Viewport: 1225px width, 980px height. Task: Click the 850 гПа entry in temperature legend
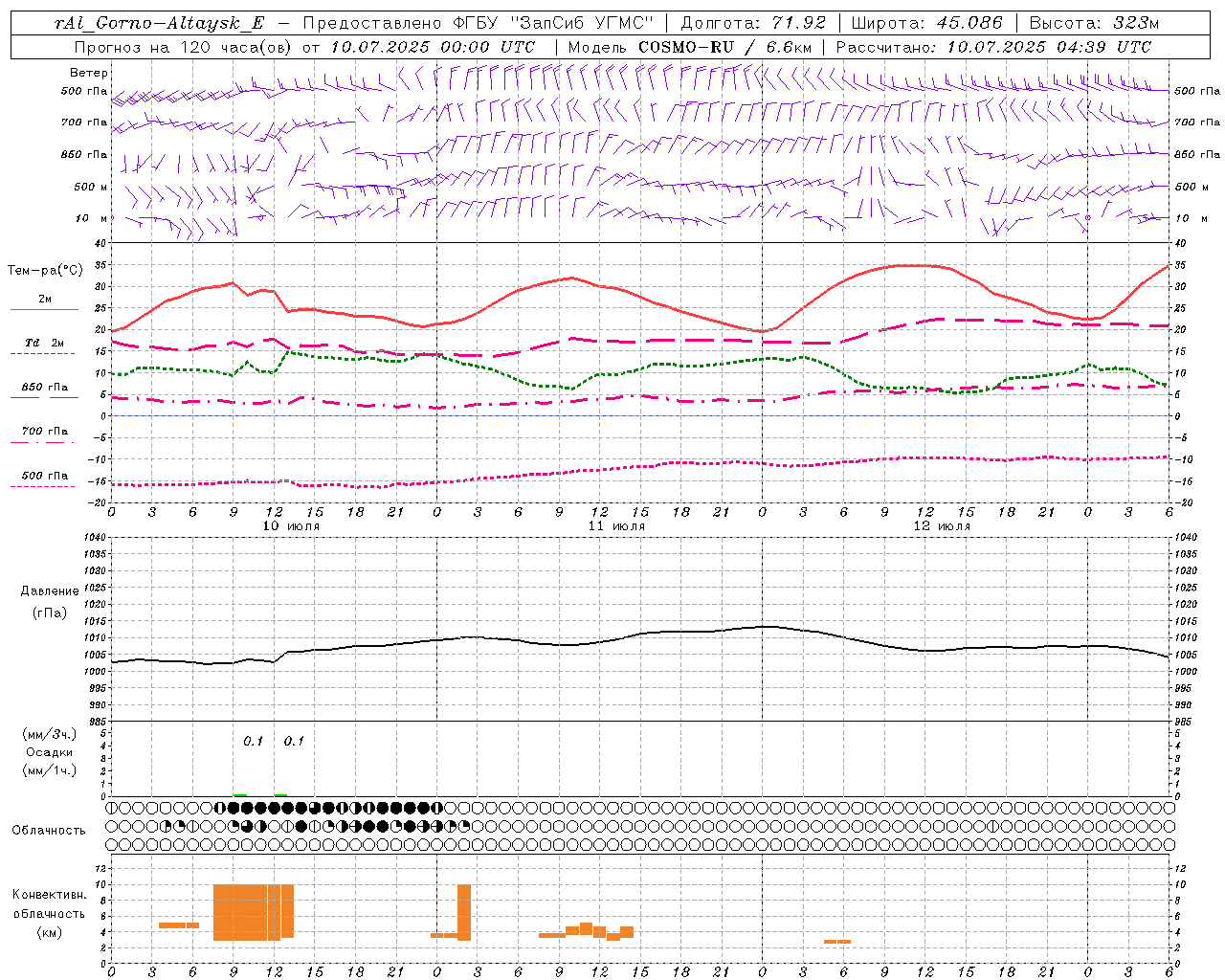(45, 388)
